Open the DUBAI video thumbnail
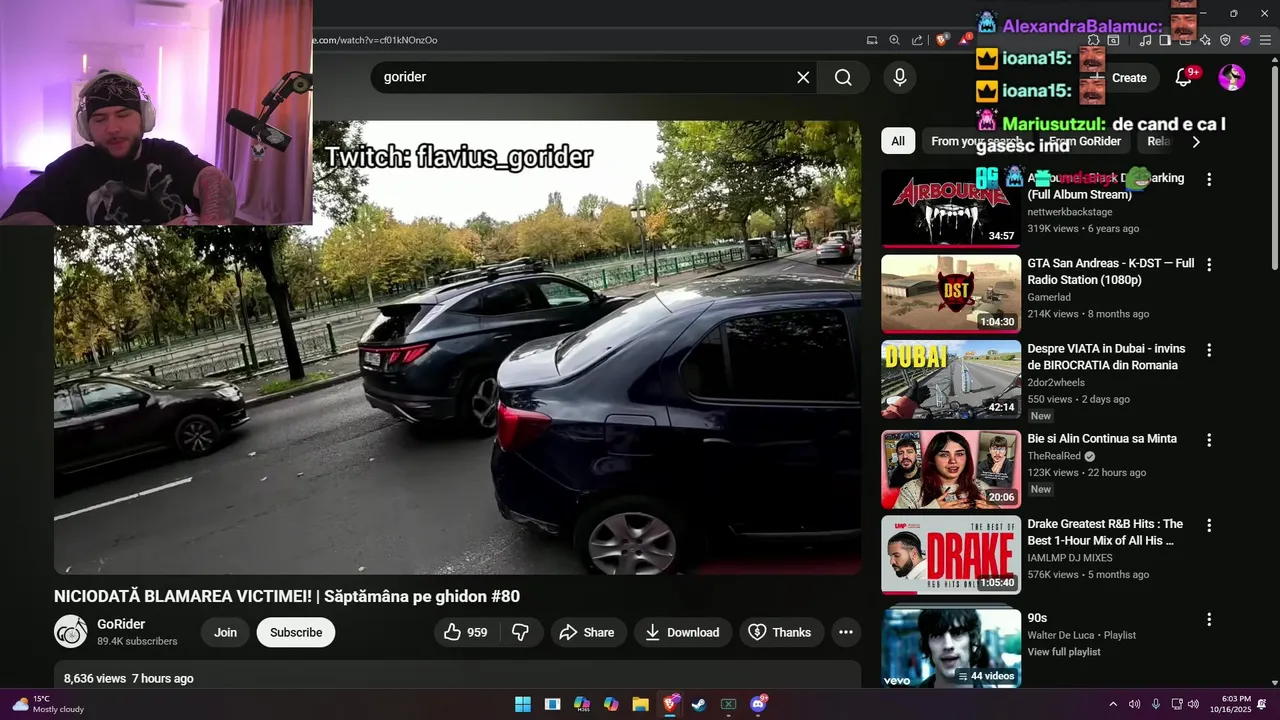Screen dimensions: 1280x720 (951, 379)
